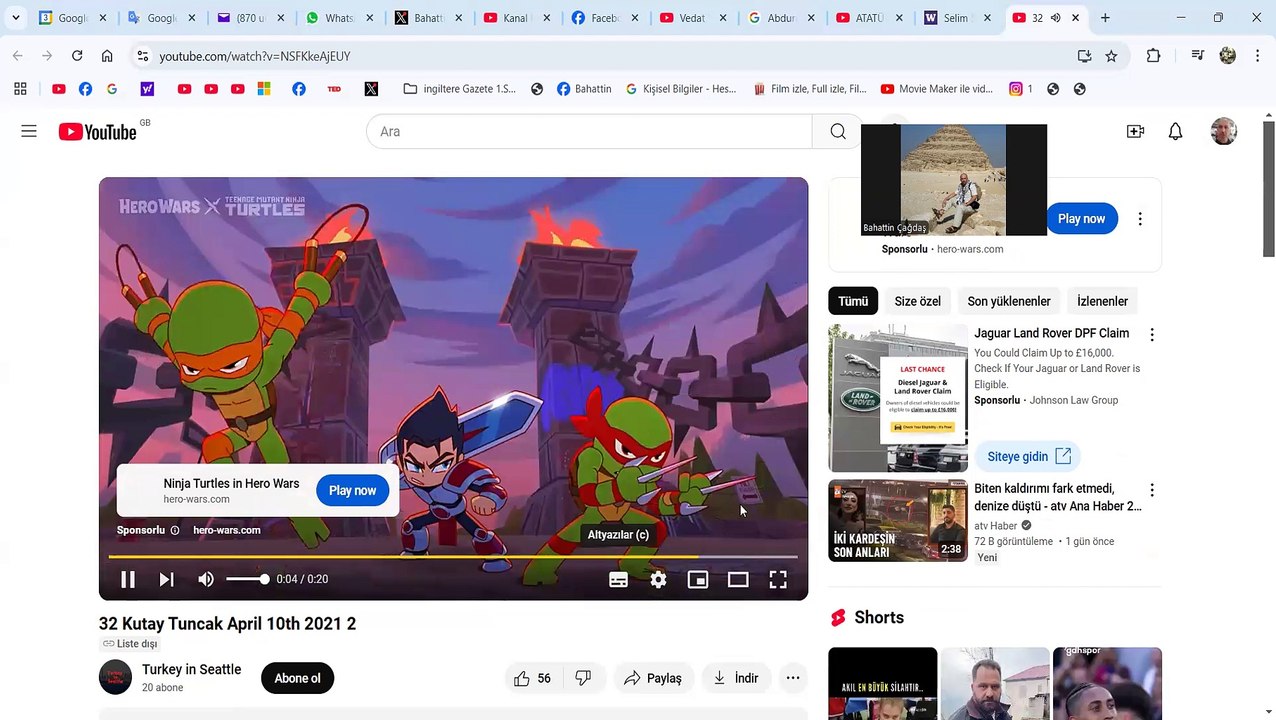Bookmark this page star icon
The width and height of the screenshot is (1276, 720).
1111,56
